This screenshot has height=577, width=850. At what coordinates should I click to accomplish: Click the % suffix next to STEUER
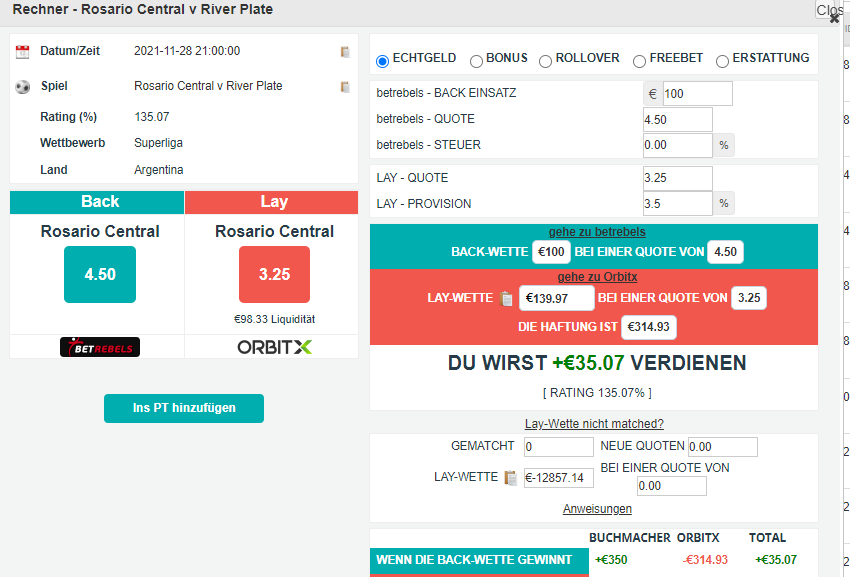click(x=724, y=145)
